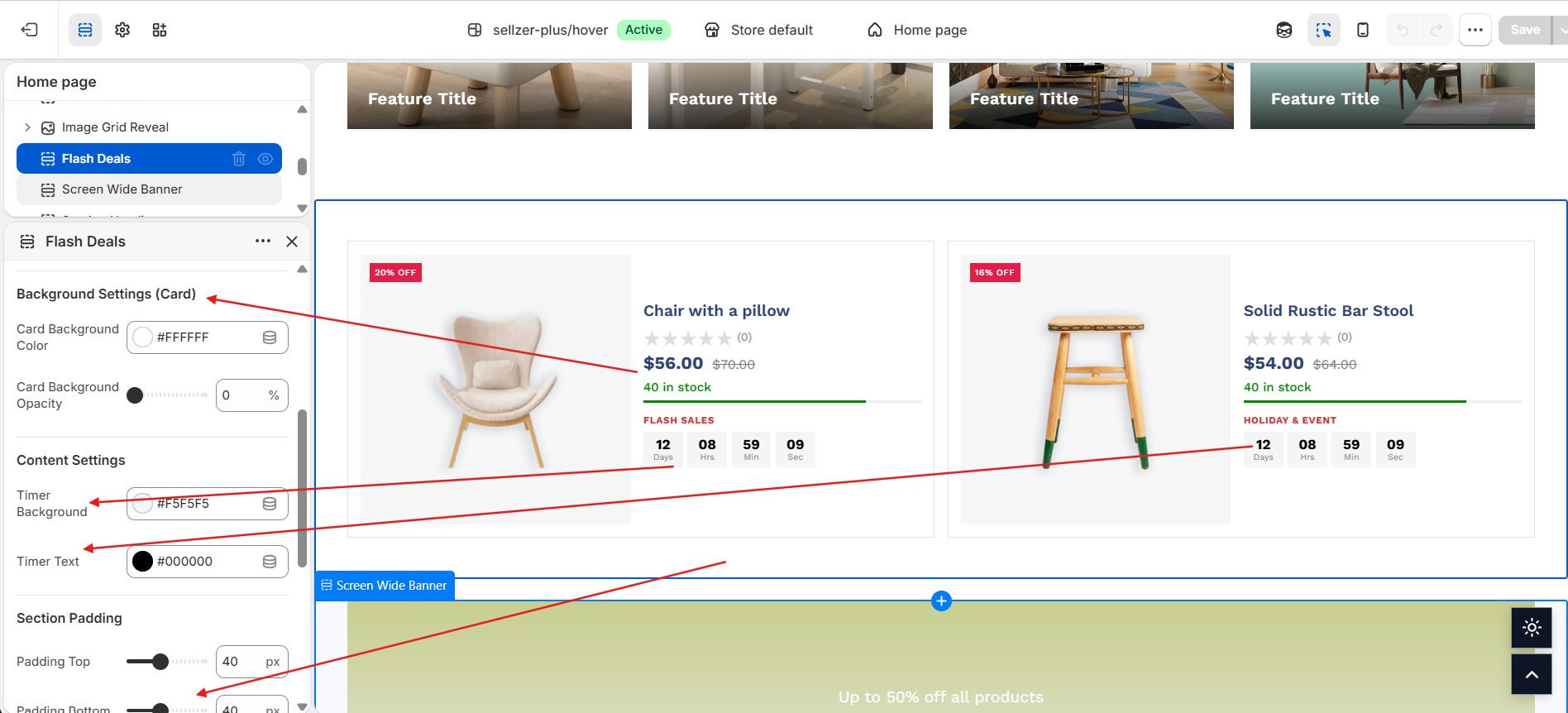
Task: Click dynamic source icon for Timer Background
Action: pos(270,504)
